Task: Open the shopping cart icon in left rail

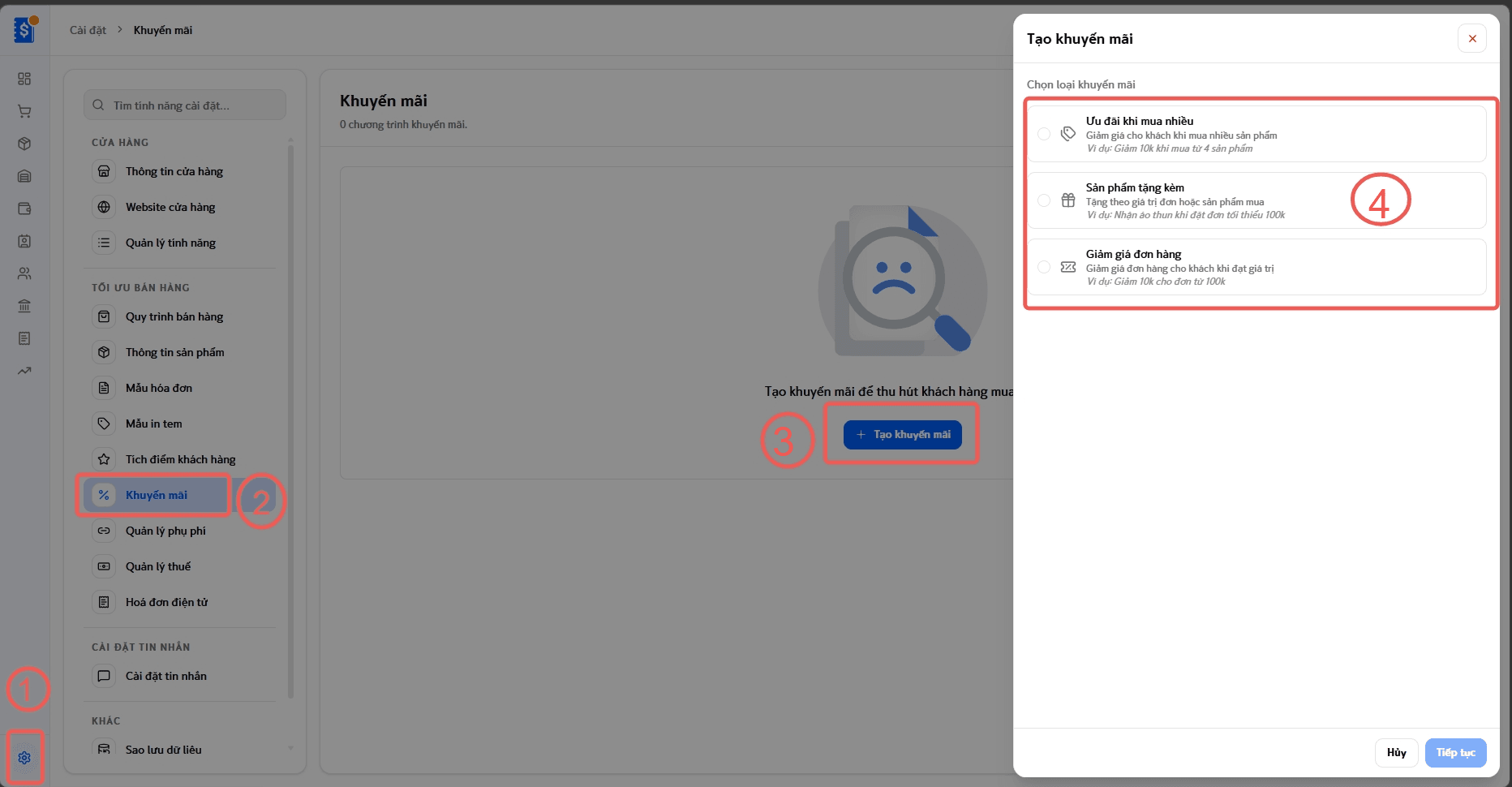Action: click(x=24, y=111)
